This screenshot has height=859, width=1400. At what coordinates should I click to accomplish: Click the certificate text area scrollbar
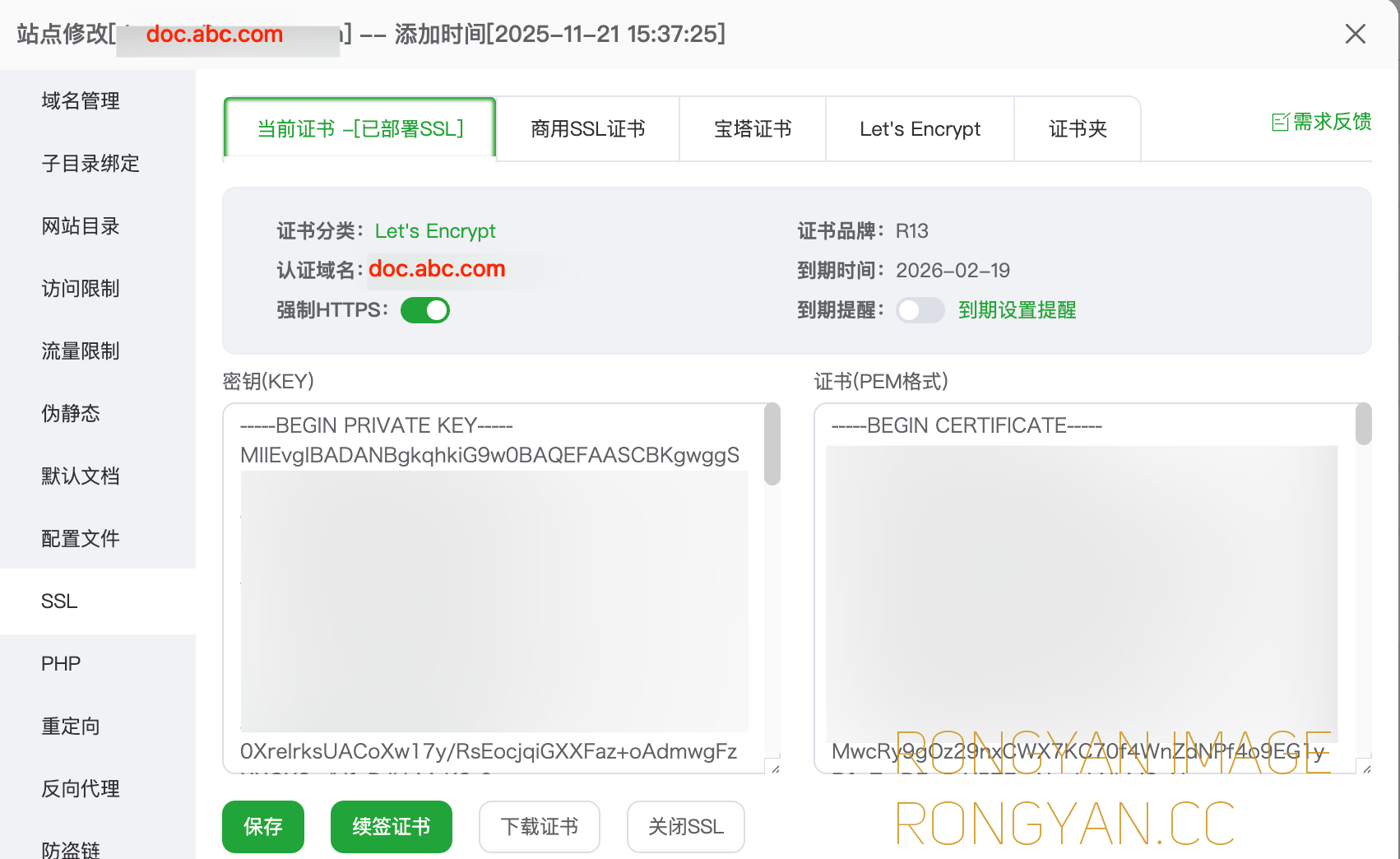1364,424
